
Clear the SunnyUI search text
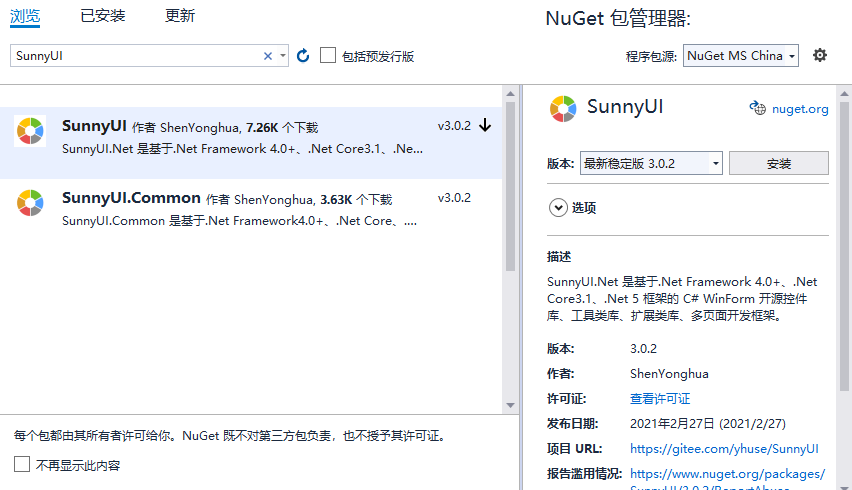tap(268, 56)
